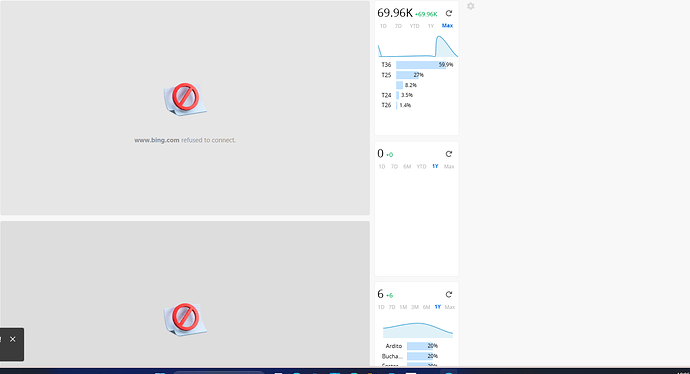Select 1M range in the bottom card
Screen dimensions: 690x374
point(403,307)
